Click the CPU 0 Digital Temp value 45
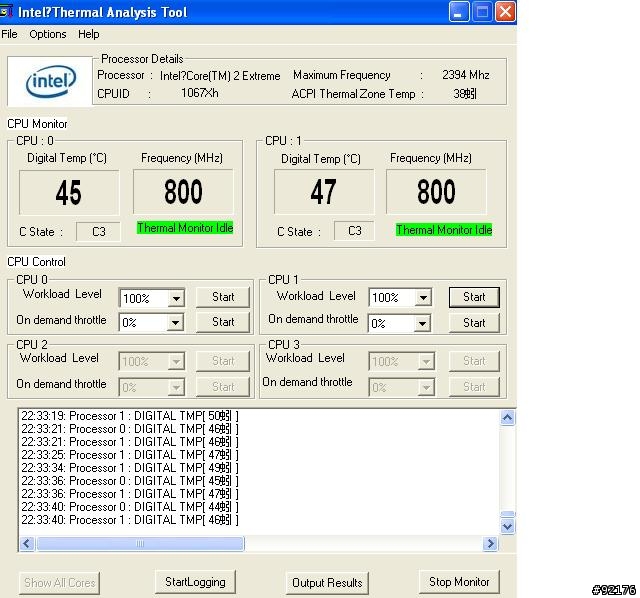This screenshot has height=598, width=640. point(69,192)
